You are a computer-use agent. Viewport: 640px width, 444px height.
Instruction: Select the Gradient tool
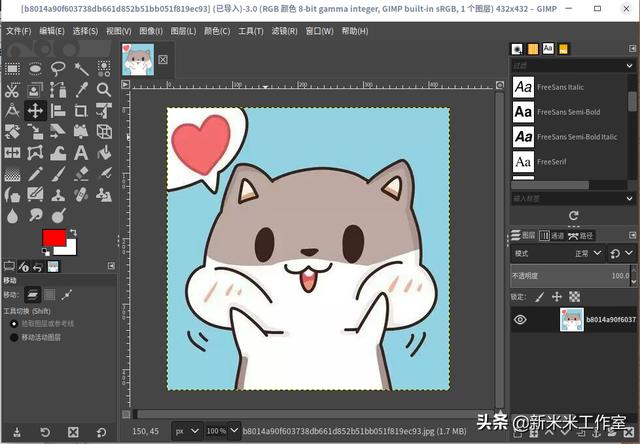tap(12, 174)
